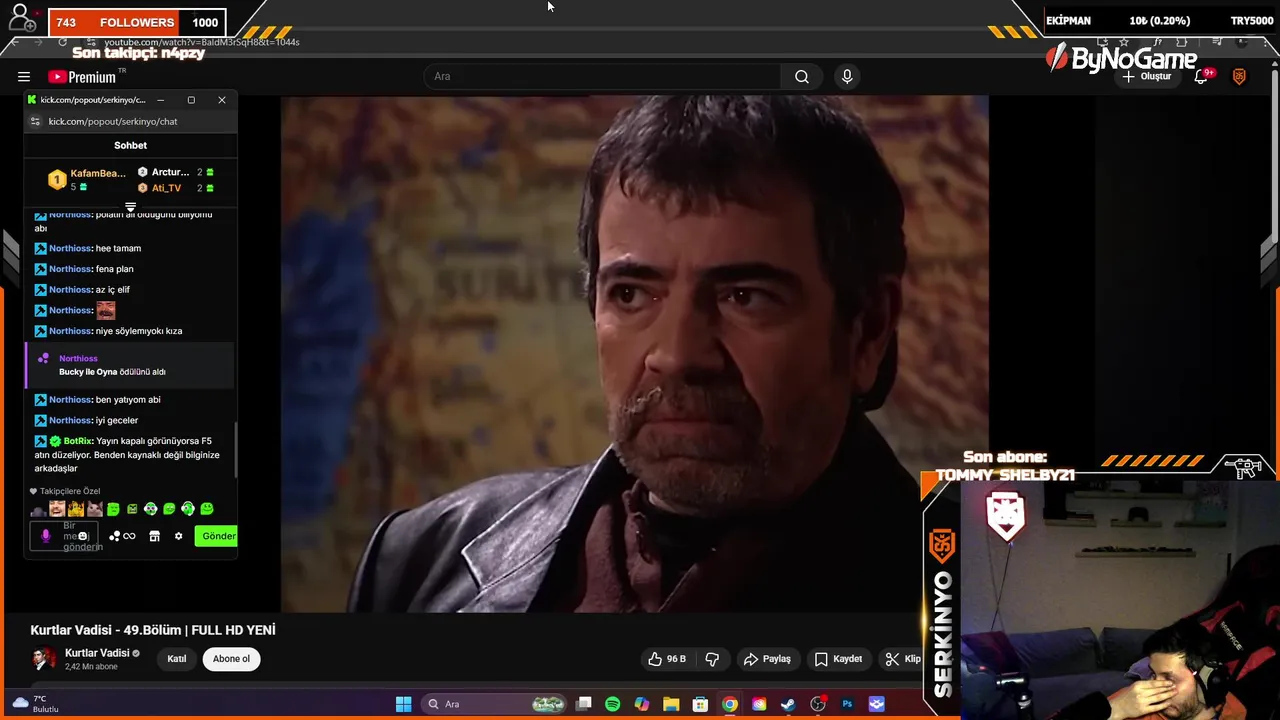Insert the laughing man face emote

click(x=57, y=509)
